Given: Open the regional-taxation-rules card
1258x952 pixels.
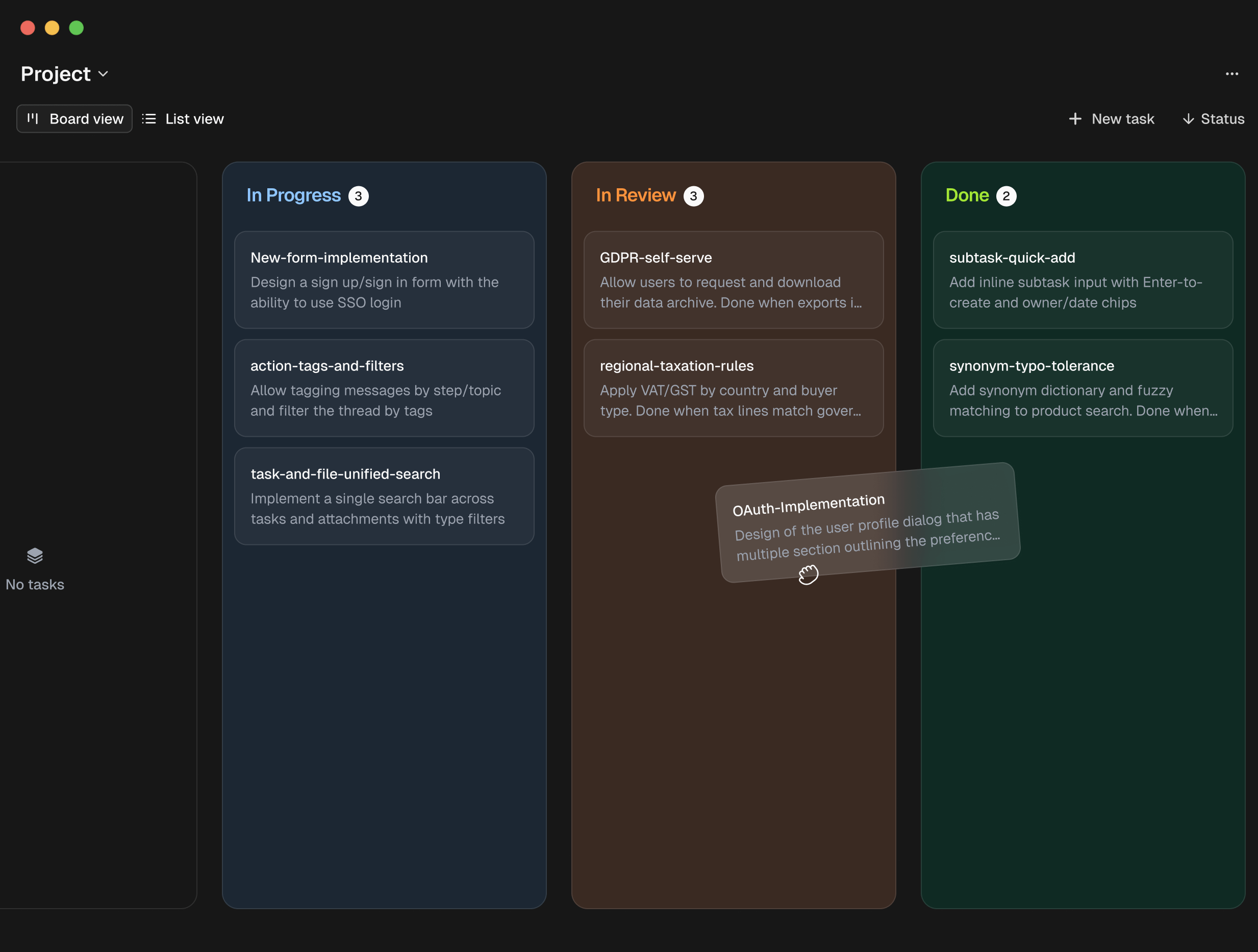Looking at the screenshot, I should coord(733,388).
